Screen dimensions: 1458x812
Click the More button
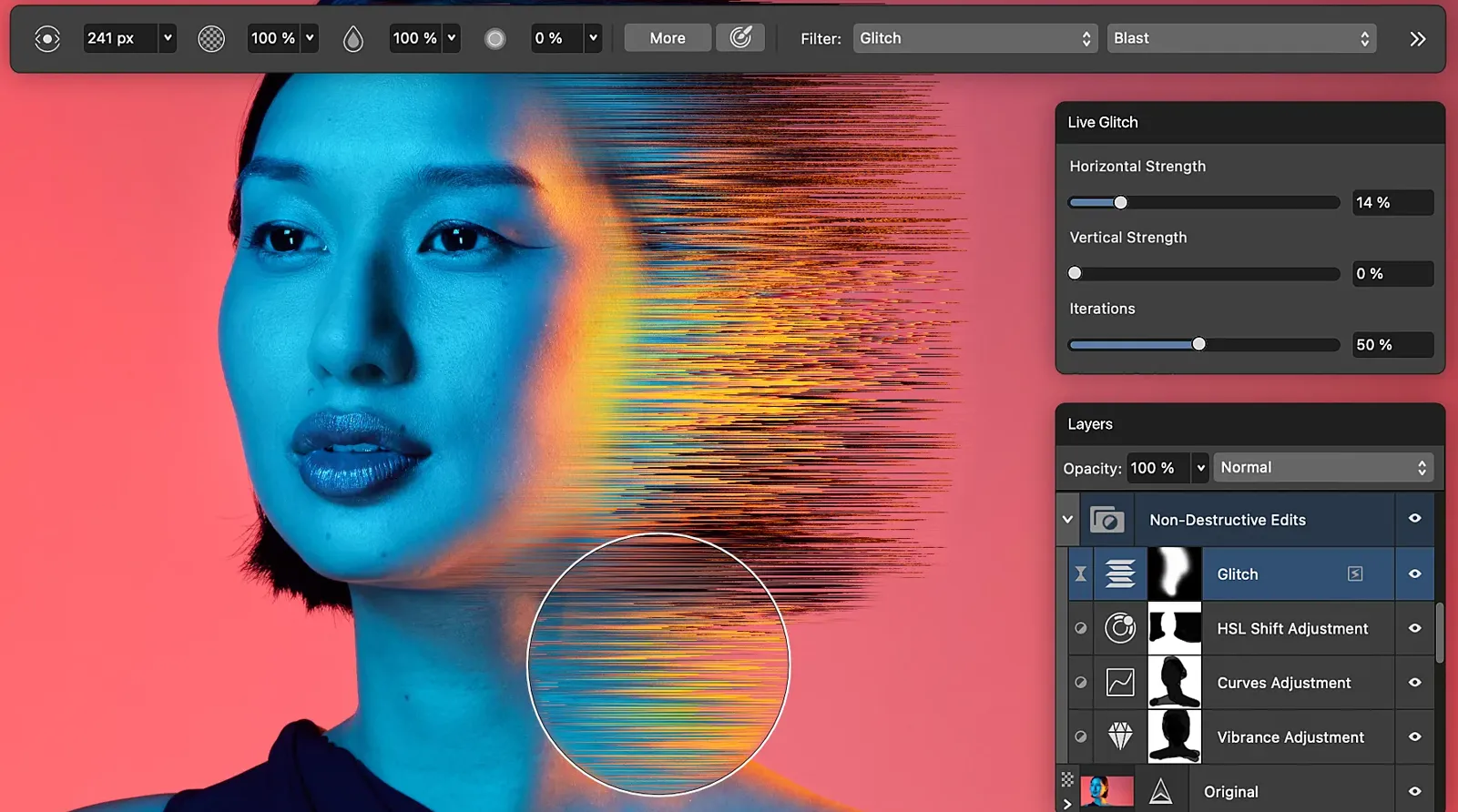pyautogui.click(x=667, y=38)
